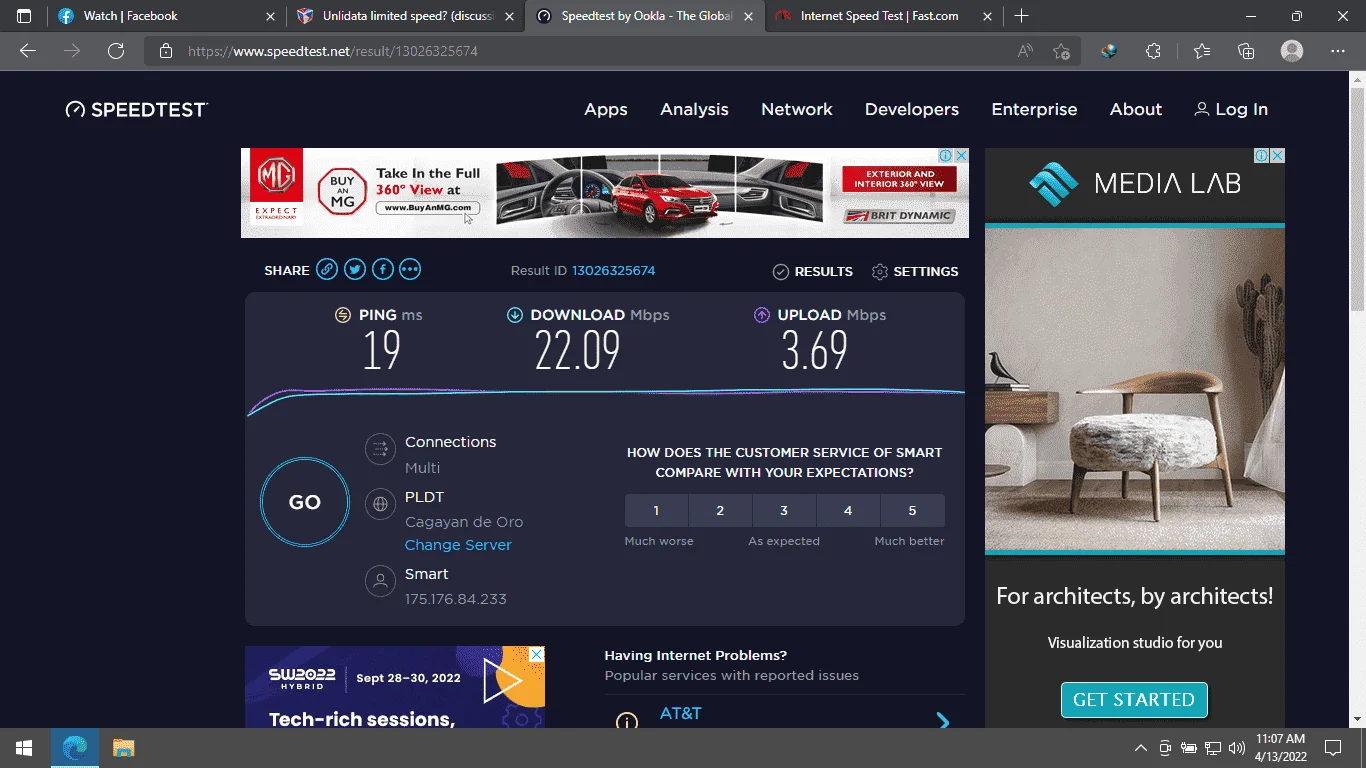Viewport: 1366px width, 768px height.
Task: Open the About menu item
Action: [1136, 110]
